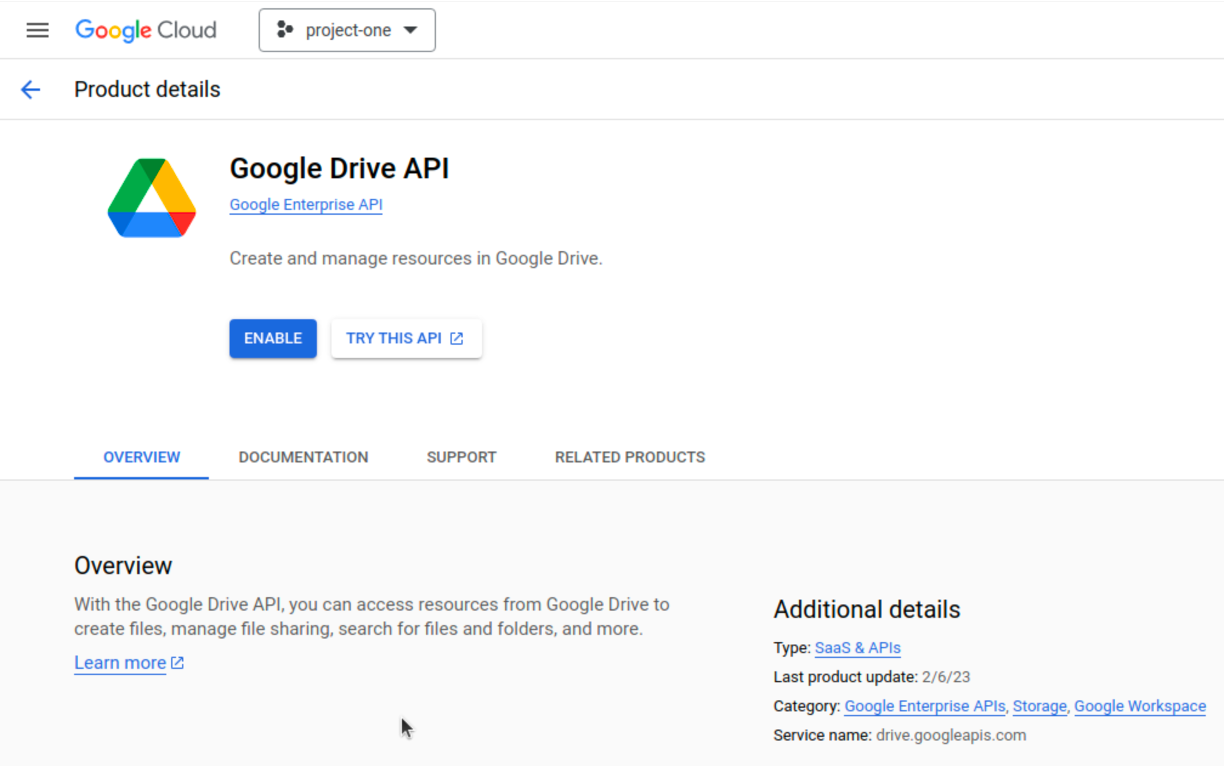The width and height of the screenshot is (1224, 766).
Task: Open the Support tab
Action: pos(461,457)
